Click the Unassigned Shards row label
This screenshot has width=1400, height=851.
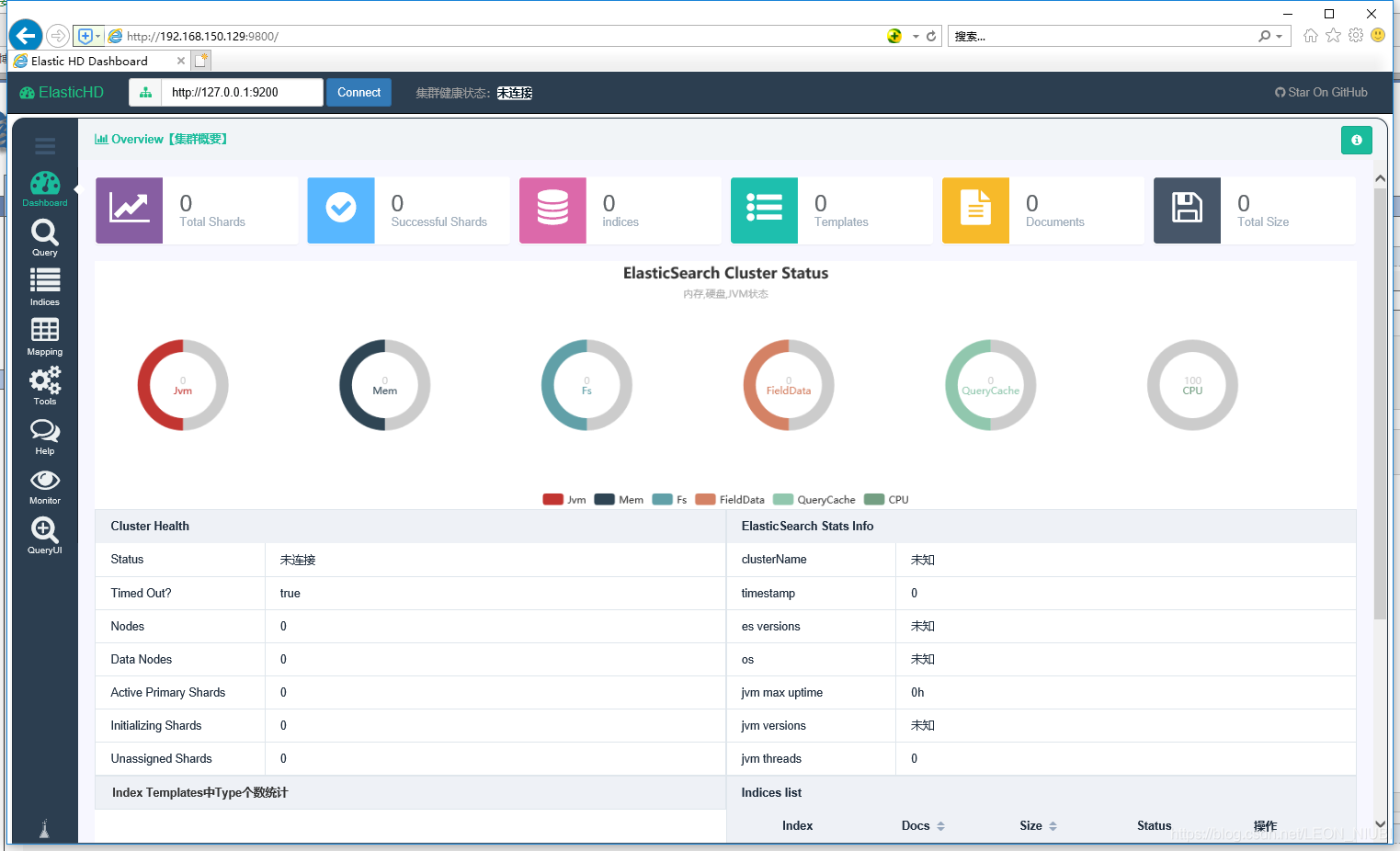coord(161,759)
